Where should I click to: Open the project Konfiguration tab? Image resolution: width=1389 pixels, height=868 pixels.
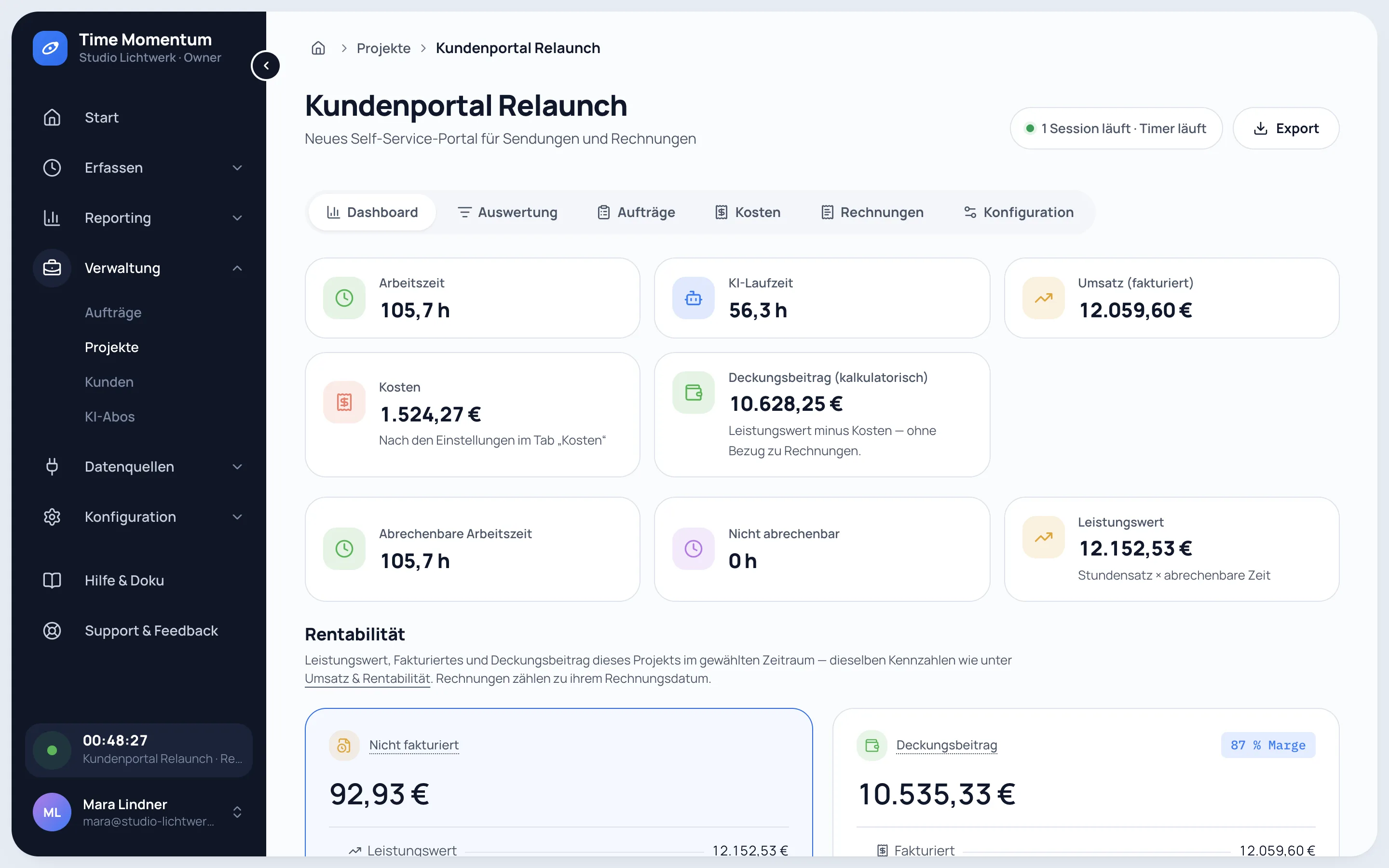pyautogui.click(x=1018, y=212)
